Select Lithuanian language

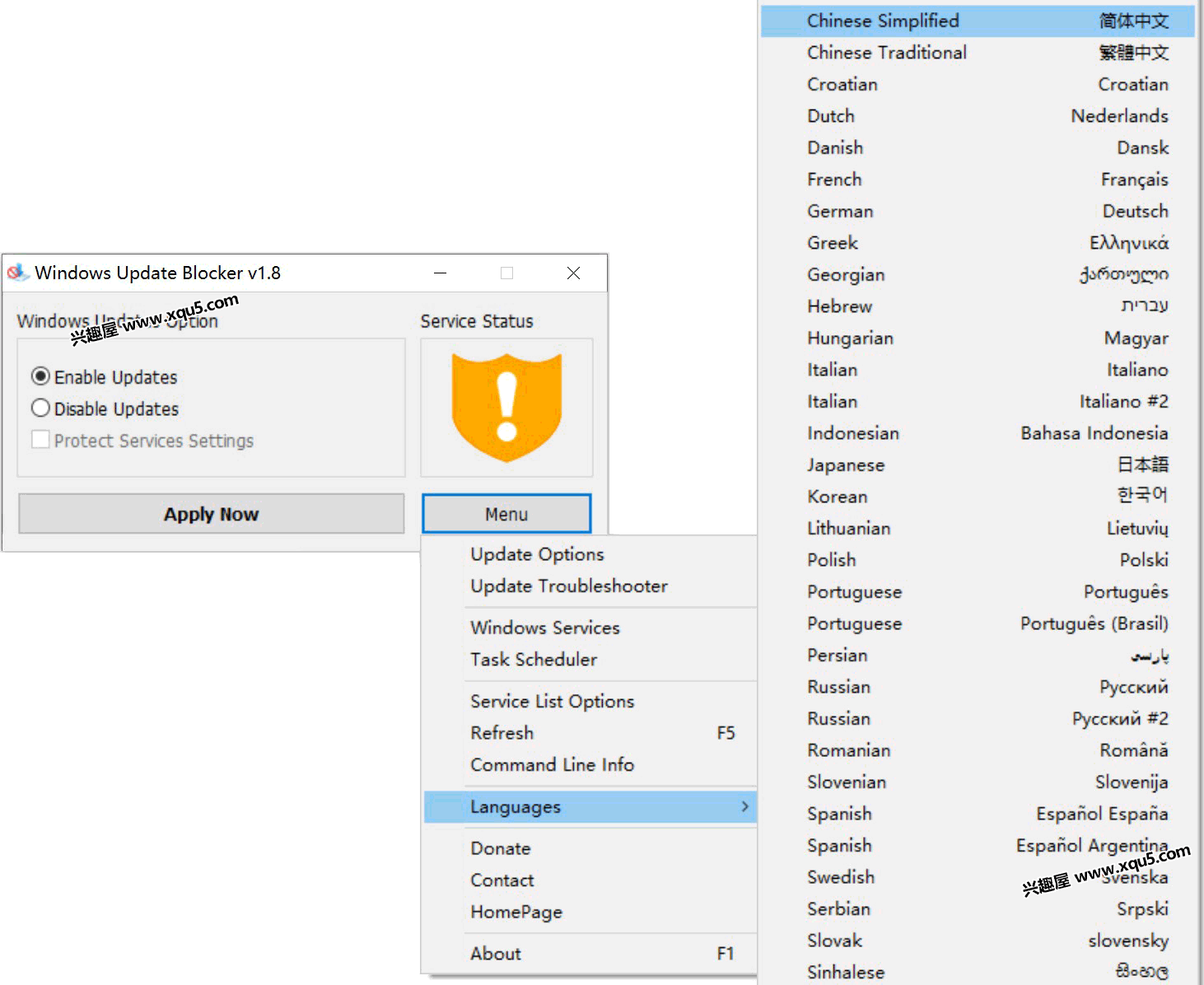(978, 528)
